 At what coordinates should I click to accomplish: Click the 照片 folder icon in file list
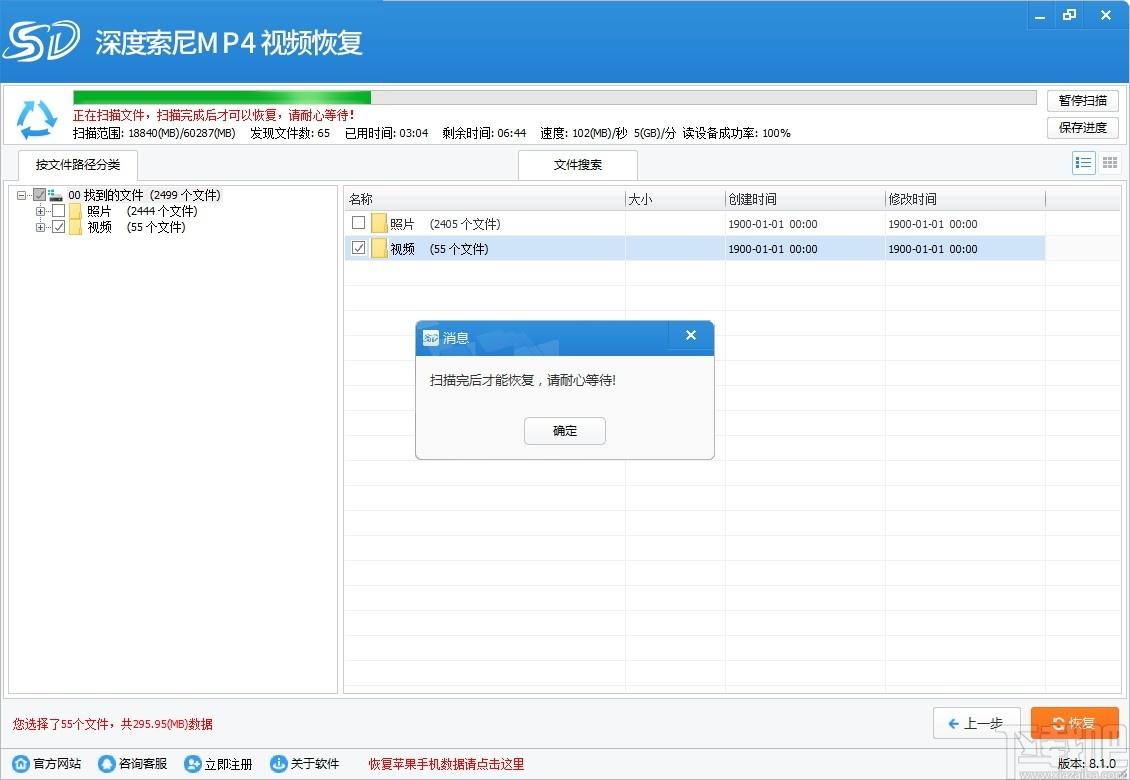(x=379, y=223)
